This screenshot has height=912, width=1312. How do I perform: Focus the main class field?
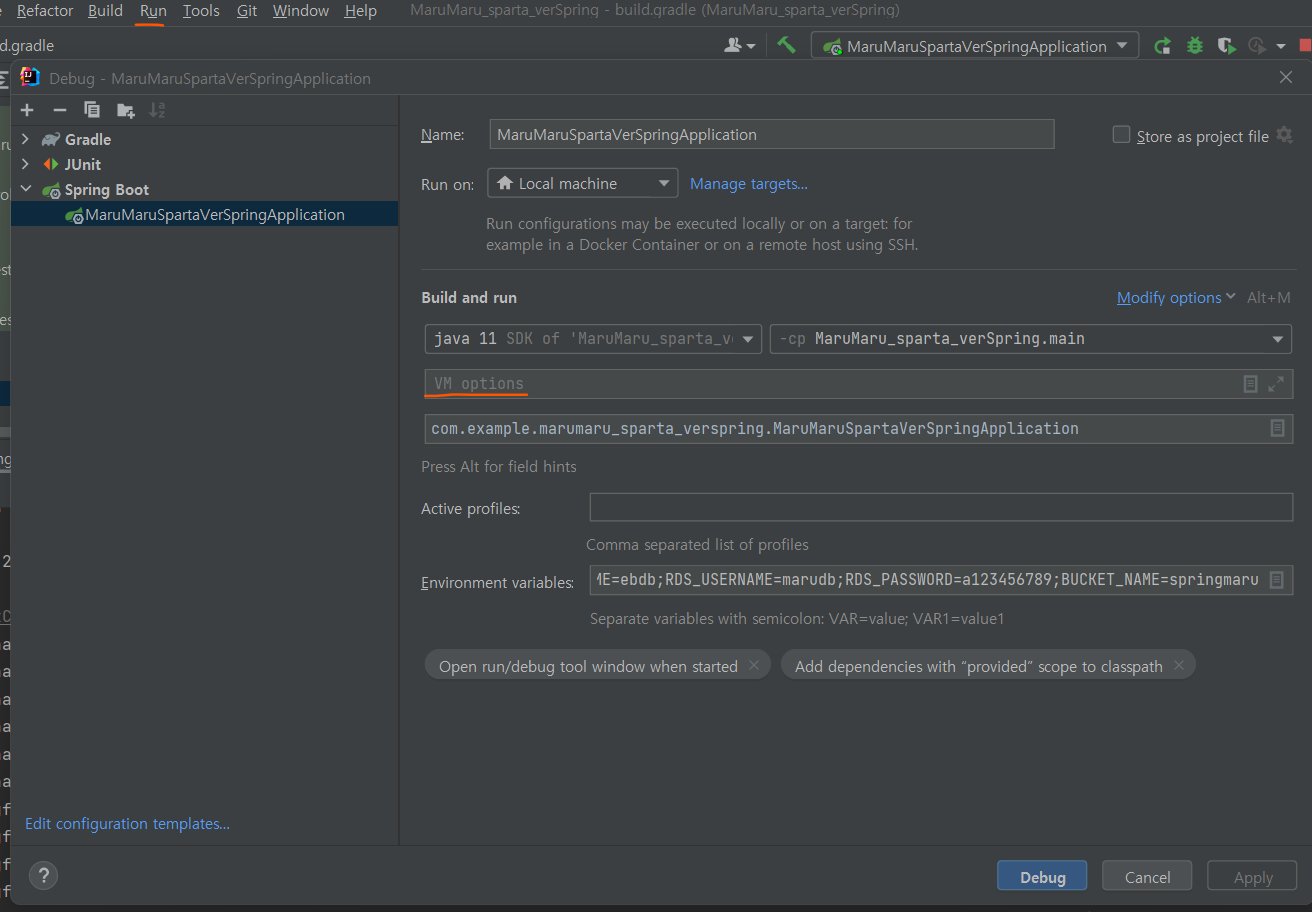(859, 428)
